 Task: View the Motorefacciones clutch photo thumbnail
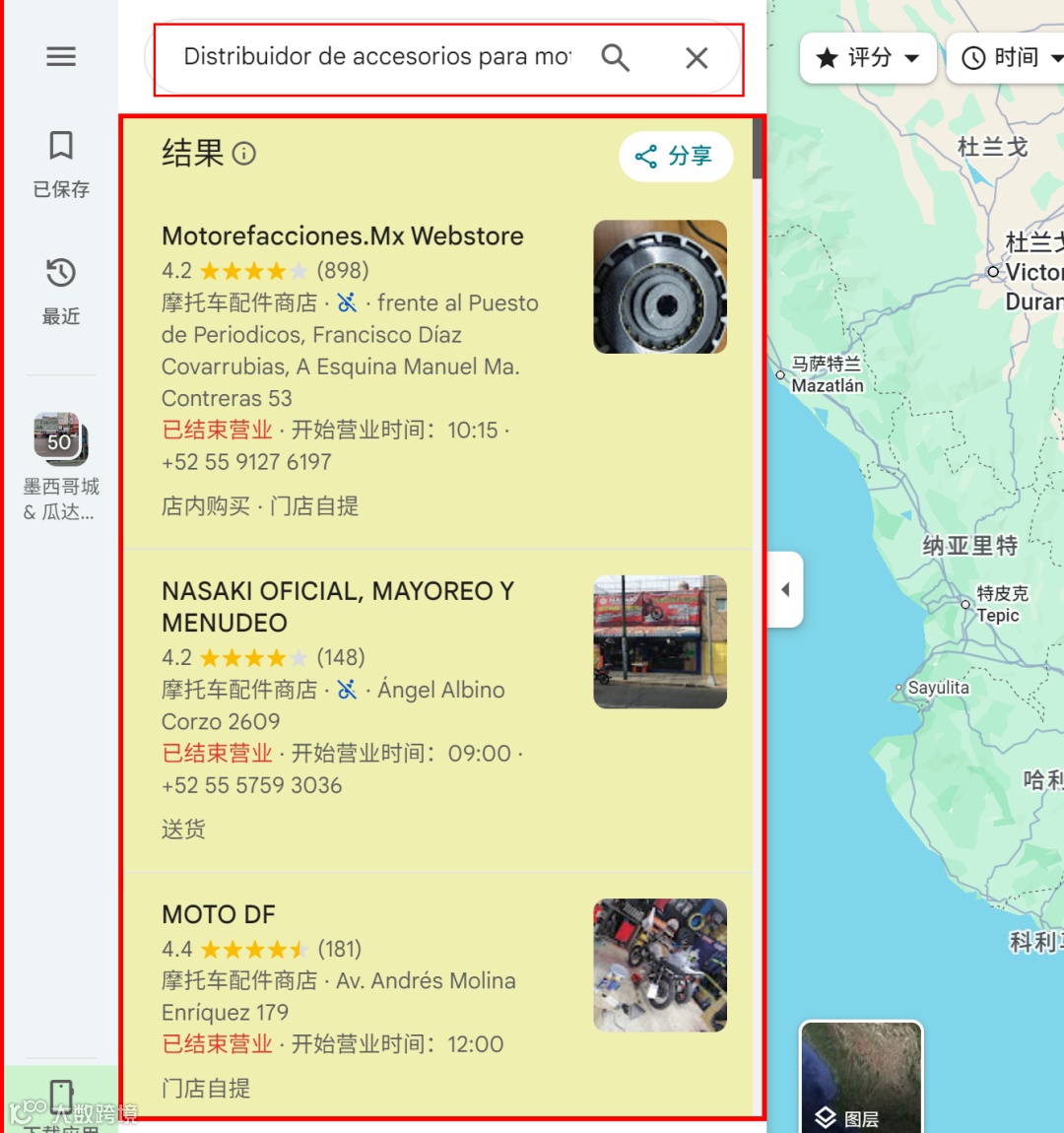pyautogui.click(x=660, y=287)
